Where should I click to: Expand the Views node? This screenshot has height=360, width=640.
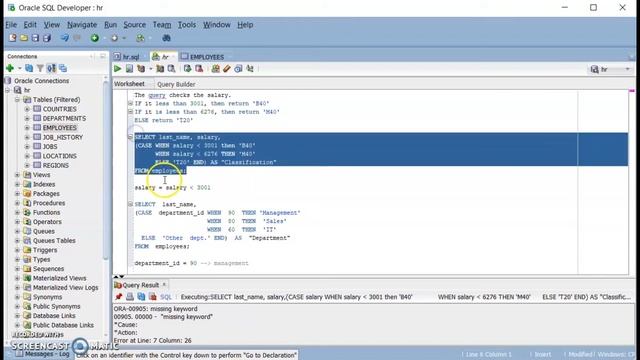pos(17,175)
